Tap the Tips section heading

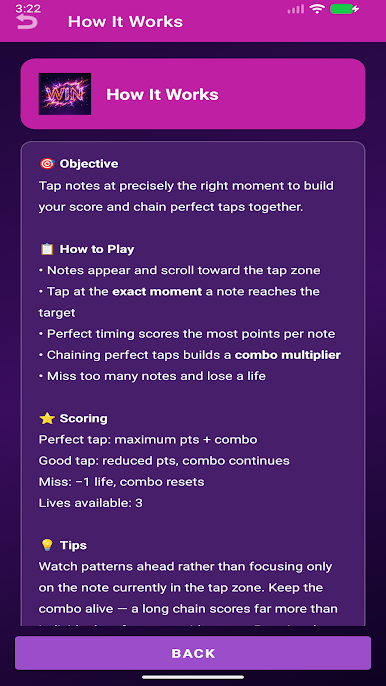(x=74, y=546)
